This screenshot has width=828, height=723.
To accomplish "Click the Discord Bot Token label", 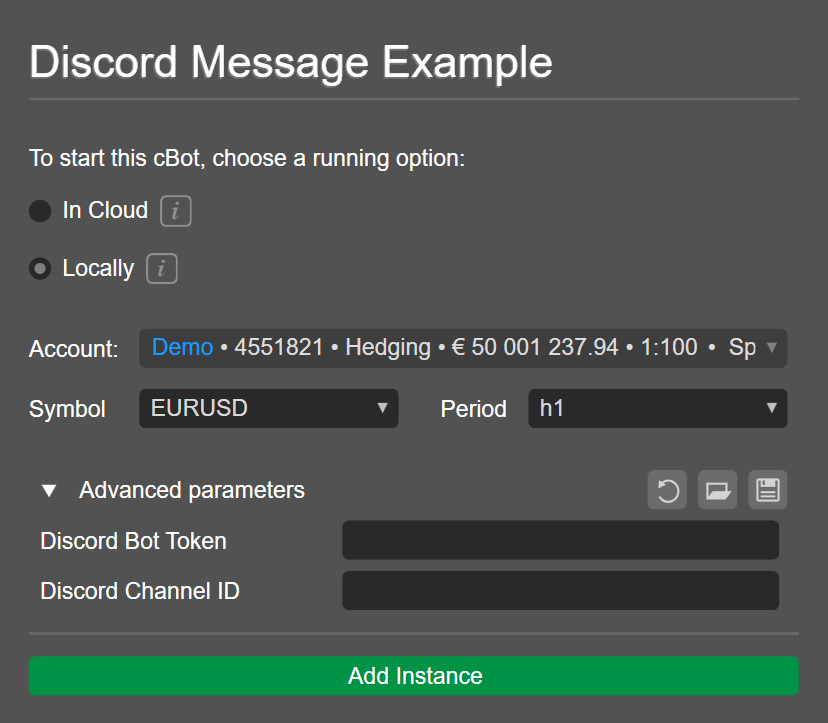I will (134, 541).
